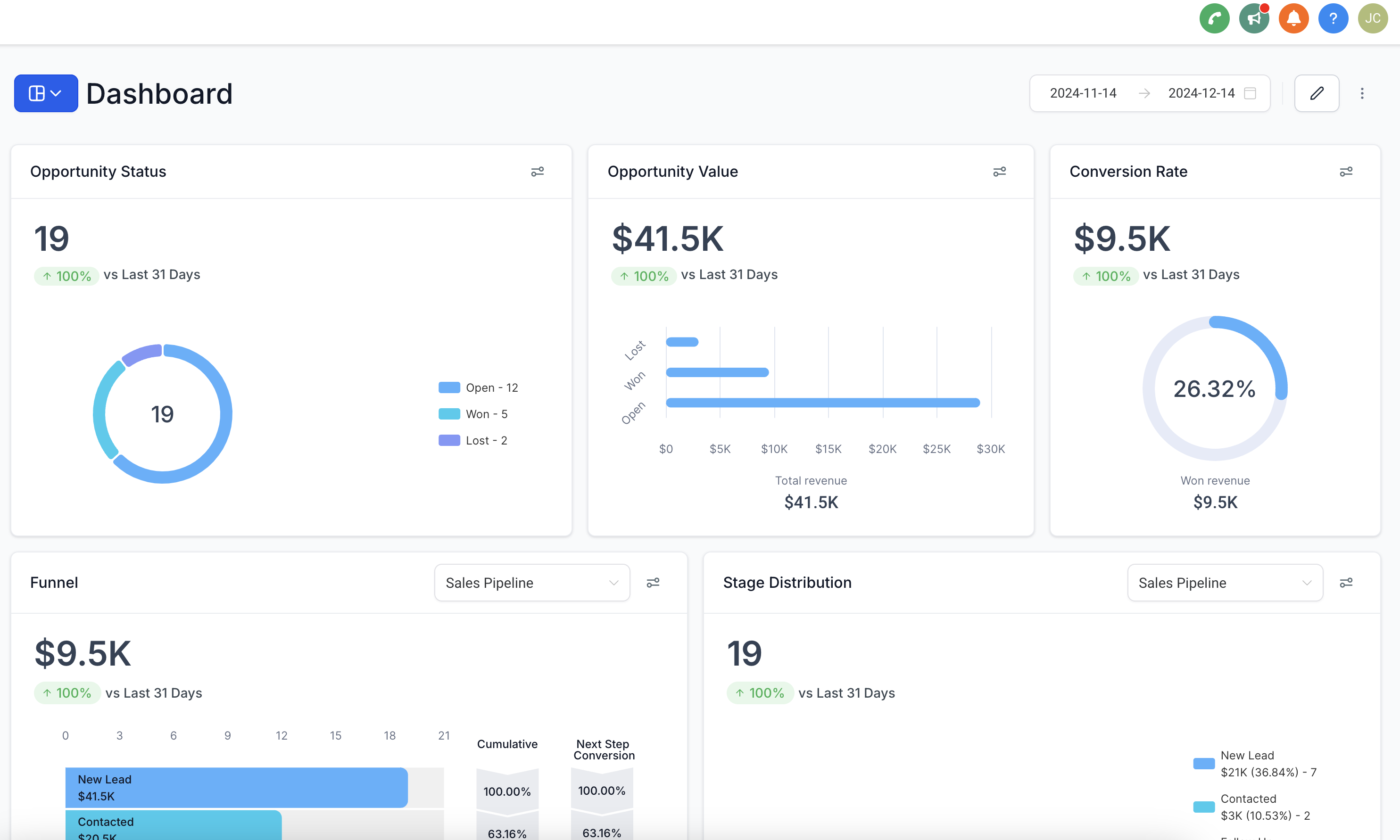Click the green phone dialer icon
Viewport: 1400px width, 840px height.
[1214, 19]
